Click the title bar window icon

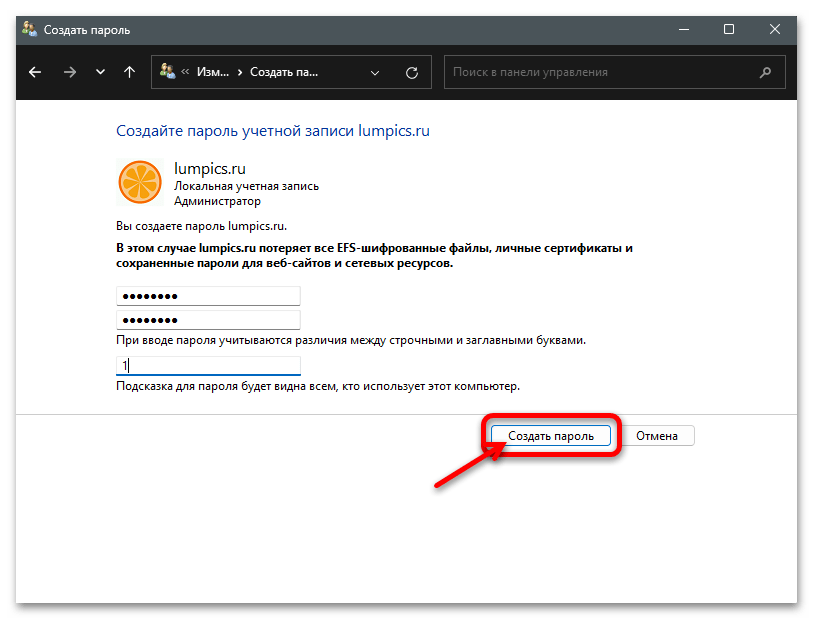(29, 30)
